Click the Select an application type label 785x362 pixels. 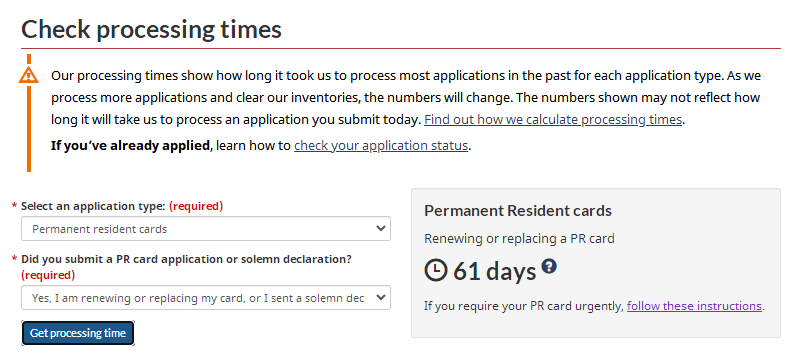tap(93, 206)
